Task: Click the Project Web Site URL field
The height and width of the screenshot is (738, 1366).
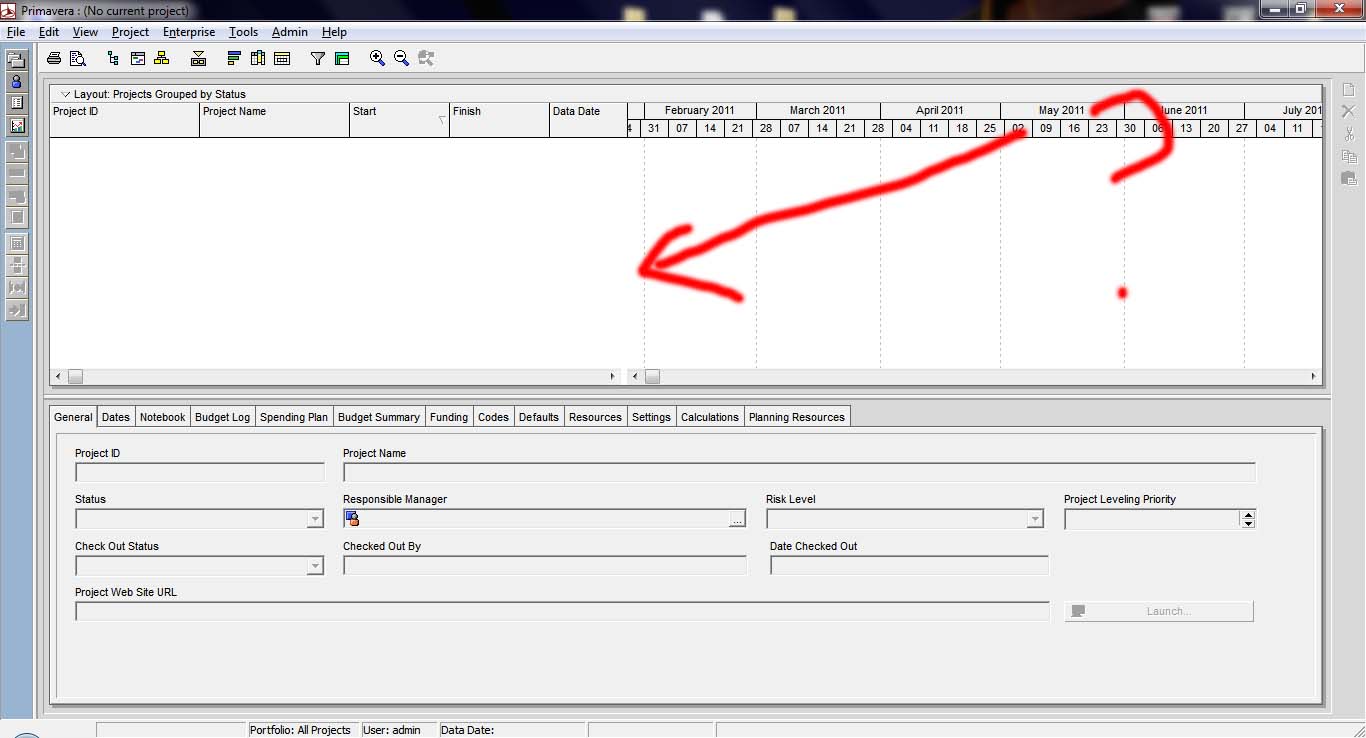Action: click(562, 611)
